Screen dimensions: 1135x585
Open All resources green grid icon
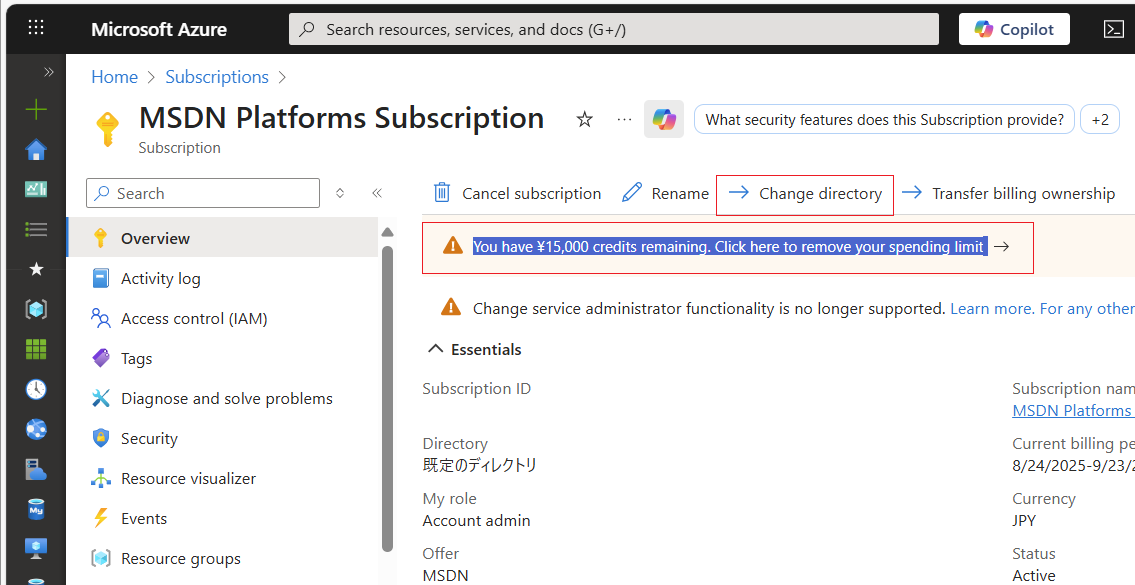click(x=36, y=349)
